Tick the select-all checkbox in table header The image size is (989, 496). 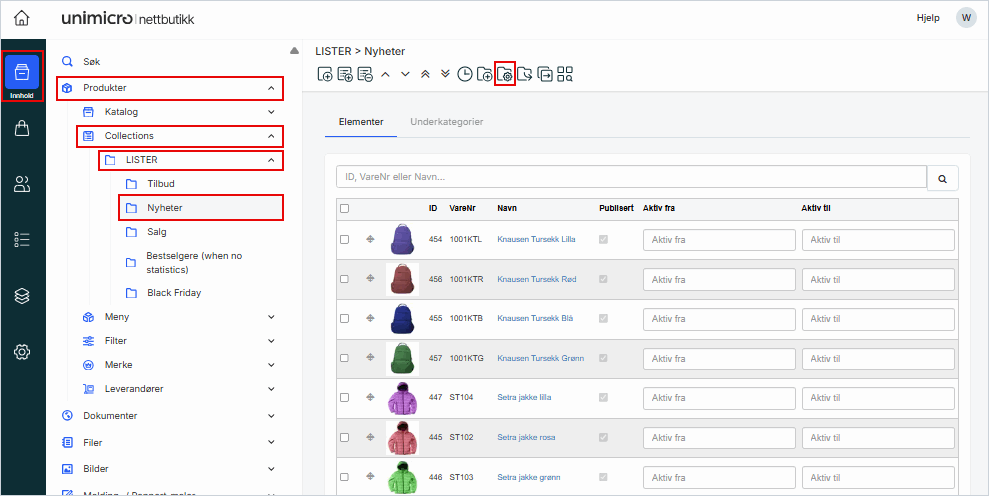[x=345, y=208]
